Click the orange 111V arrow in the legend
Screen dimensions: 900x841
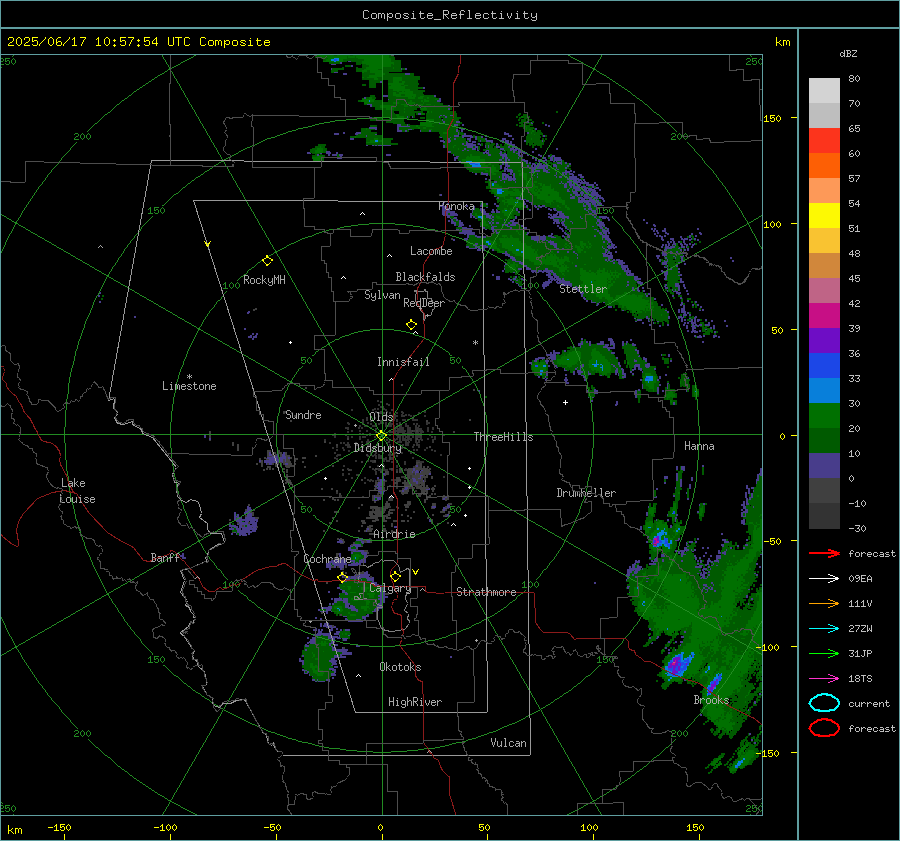click(824, 603)
